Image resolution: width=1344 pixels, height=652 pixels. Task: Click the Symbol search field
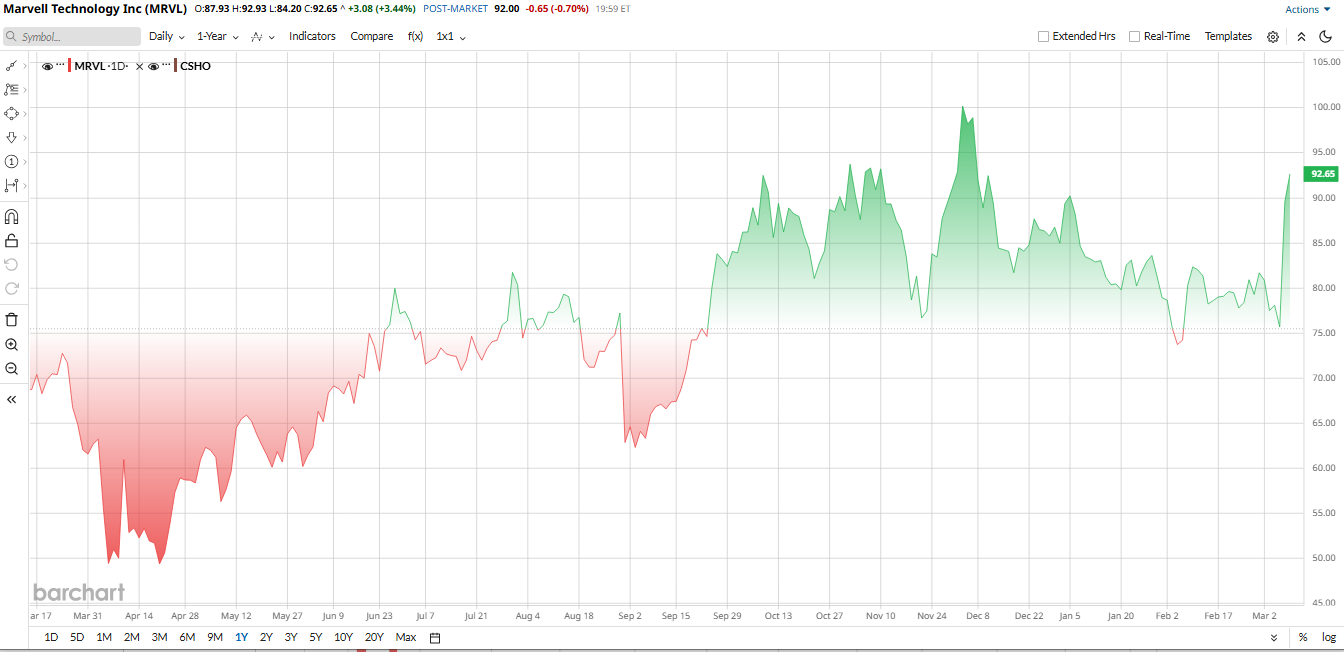click(x=71, y=36)
